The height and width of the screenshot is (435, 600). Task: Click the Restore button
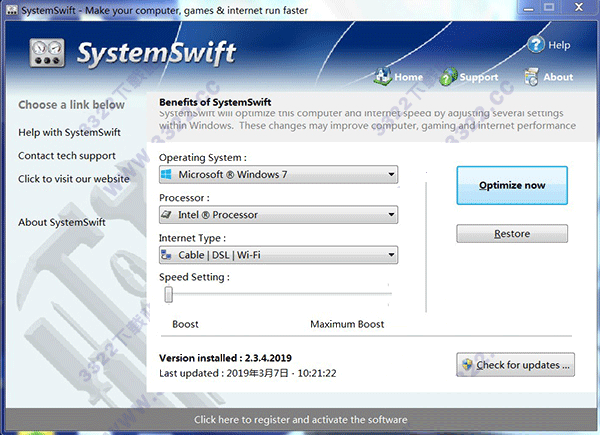click(x=512, y=233)
